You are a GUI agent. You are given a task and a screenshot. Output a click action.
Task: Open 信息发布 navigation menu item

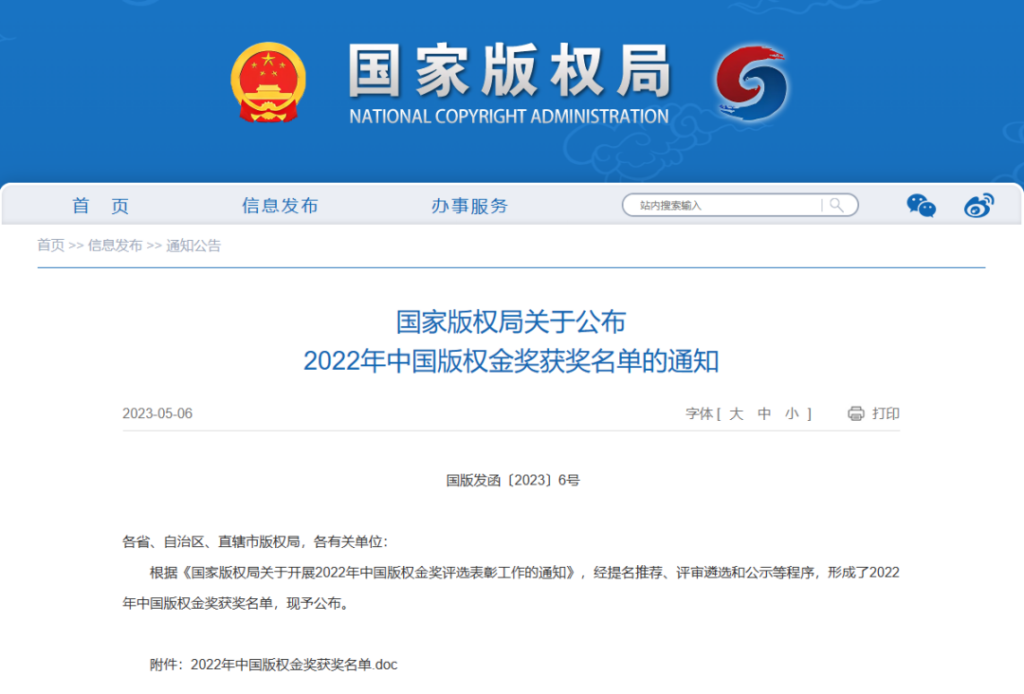click(x=280, y=206)
